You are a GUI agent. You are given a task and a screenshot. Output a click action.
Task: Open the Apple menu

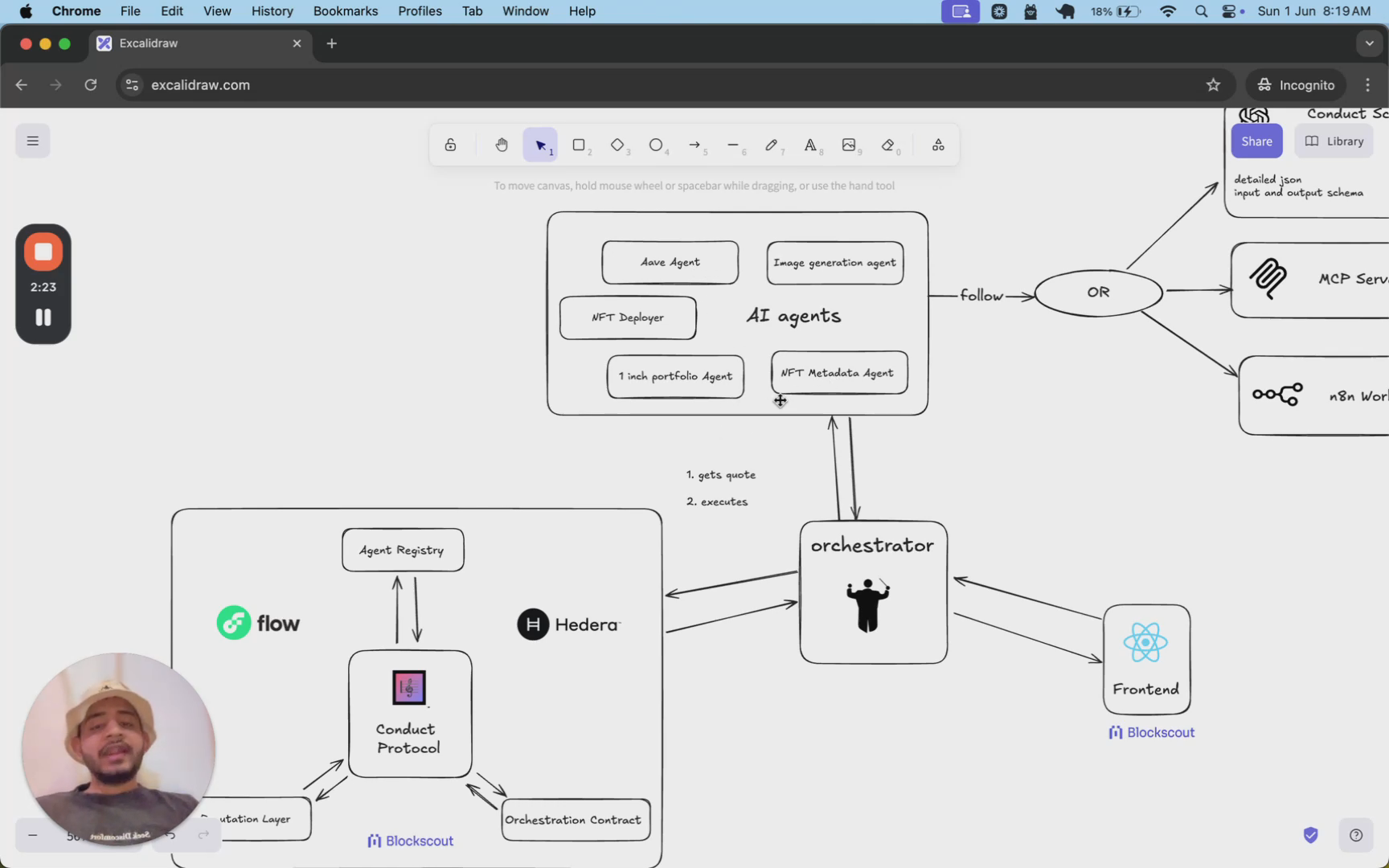(x=26, y=11)
